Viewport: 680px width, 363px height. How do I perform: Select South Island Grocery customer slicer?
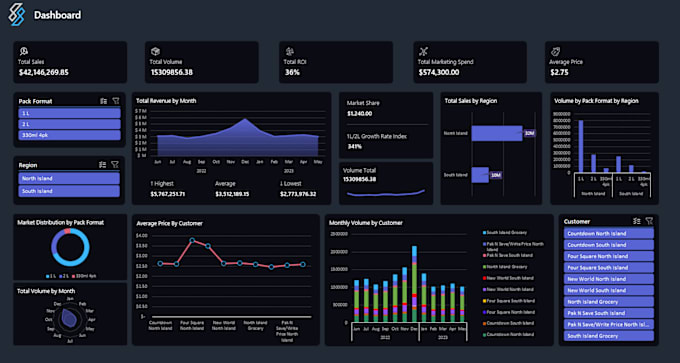coord(609,336)
